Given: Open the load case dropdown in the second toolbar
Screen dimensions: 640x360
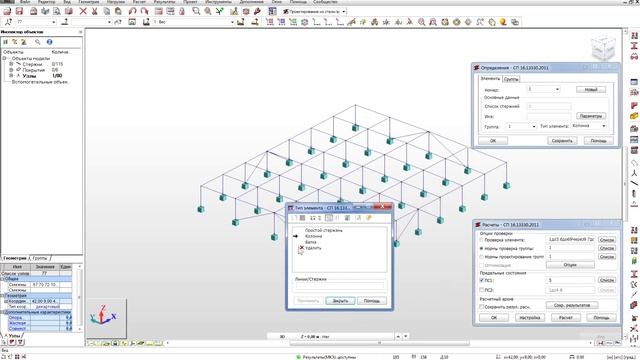Looking at the screenshot, I should [x=232, y=22].
